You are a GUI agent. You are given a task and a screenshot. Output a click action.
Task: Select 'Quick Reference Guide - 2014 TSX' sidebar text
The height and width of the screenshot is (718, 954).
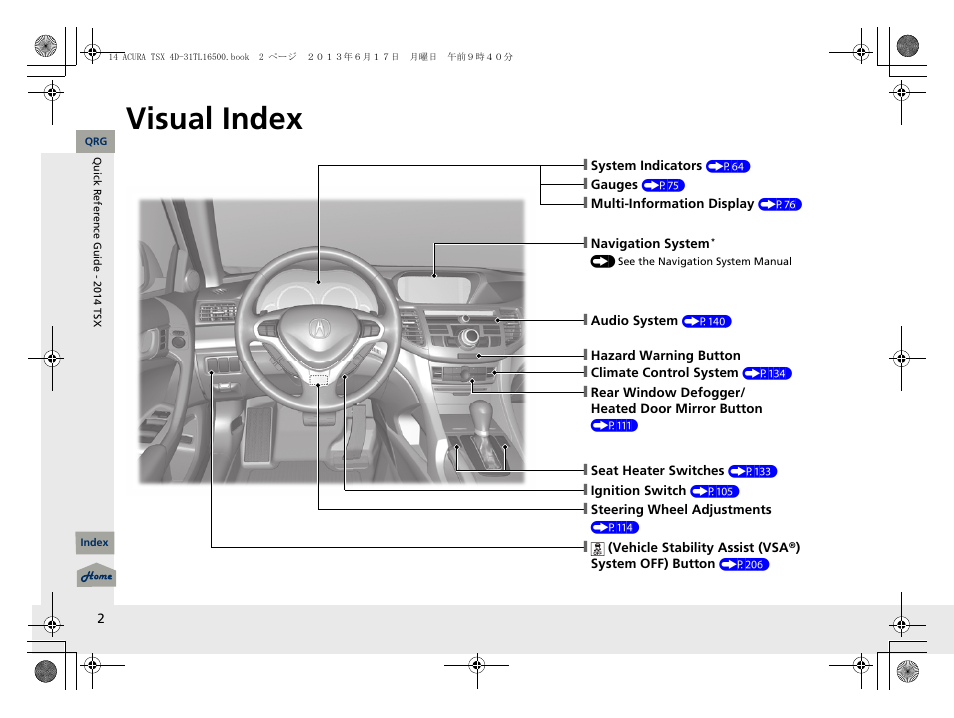click(97, 242)
